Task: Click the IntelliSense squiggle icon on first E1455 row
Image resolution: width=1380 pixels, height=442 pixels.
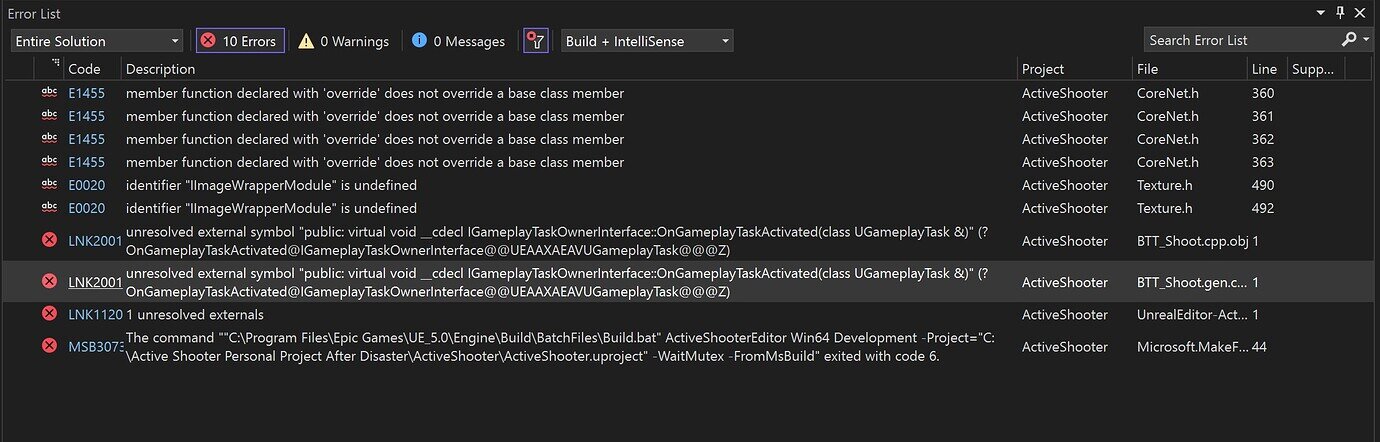Action: tap(49, 93)
